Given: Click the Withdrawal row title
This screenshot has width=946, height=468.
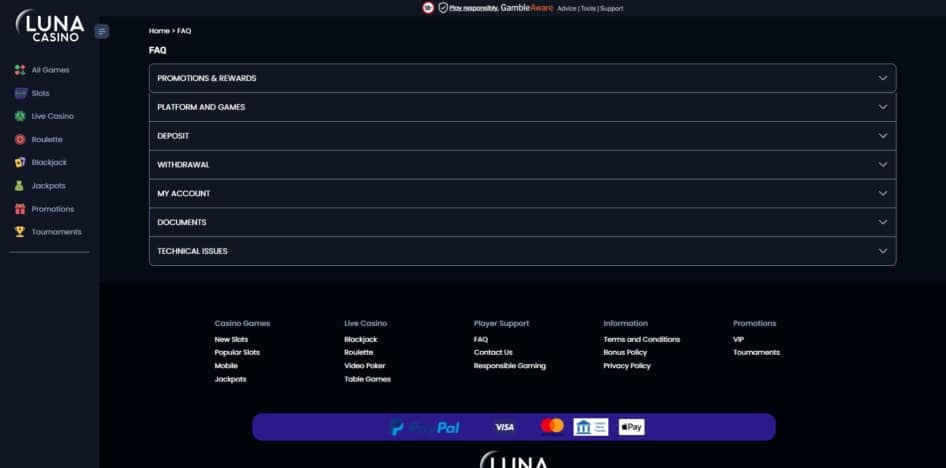Looking at the screenshot, I should (183, 165).
